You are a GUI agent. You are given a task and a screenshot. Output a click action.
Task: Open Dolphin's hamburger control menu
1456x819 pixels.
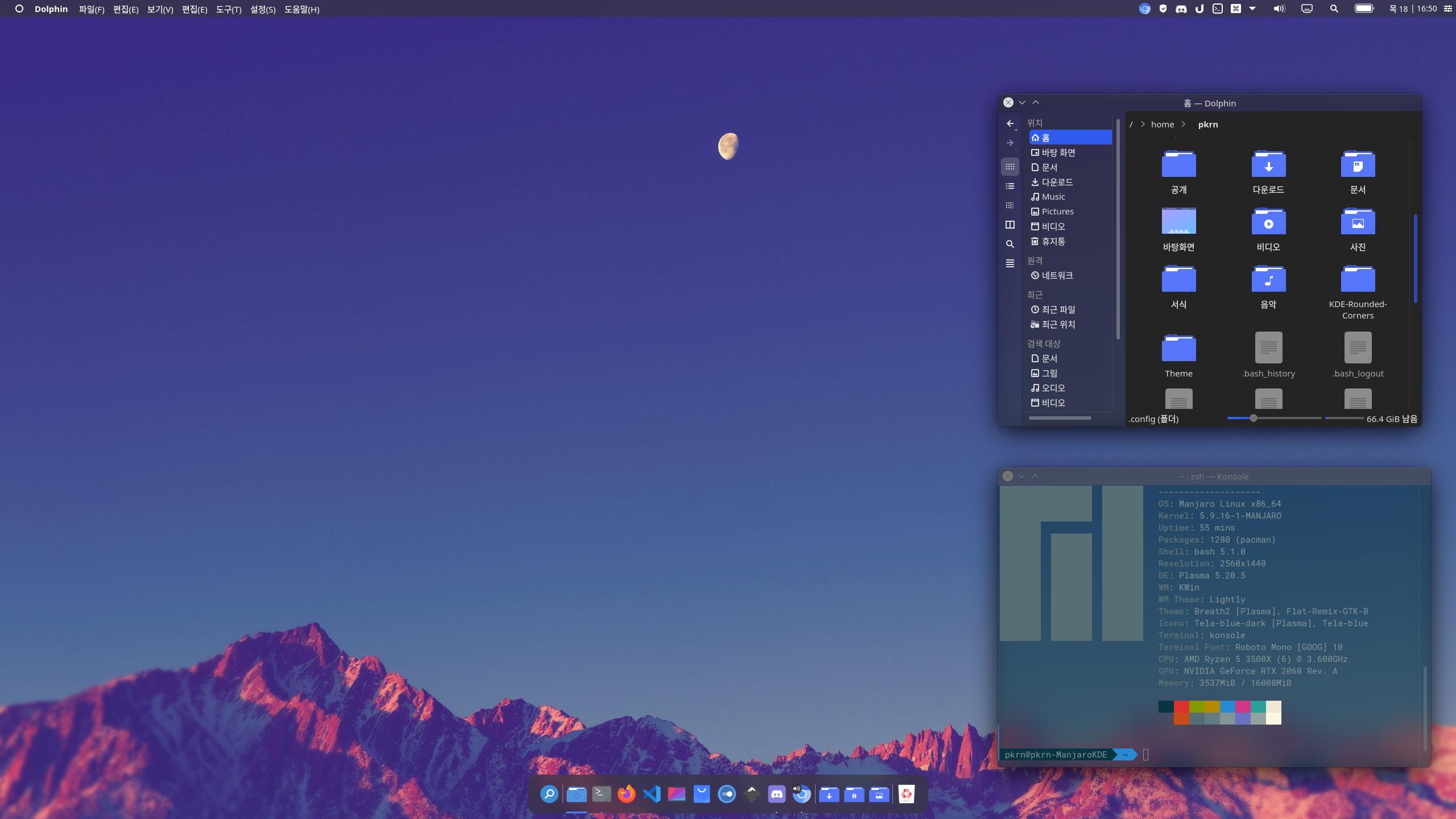click(x=1010, y=263)
